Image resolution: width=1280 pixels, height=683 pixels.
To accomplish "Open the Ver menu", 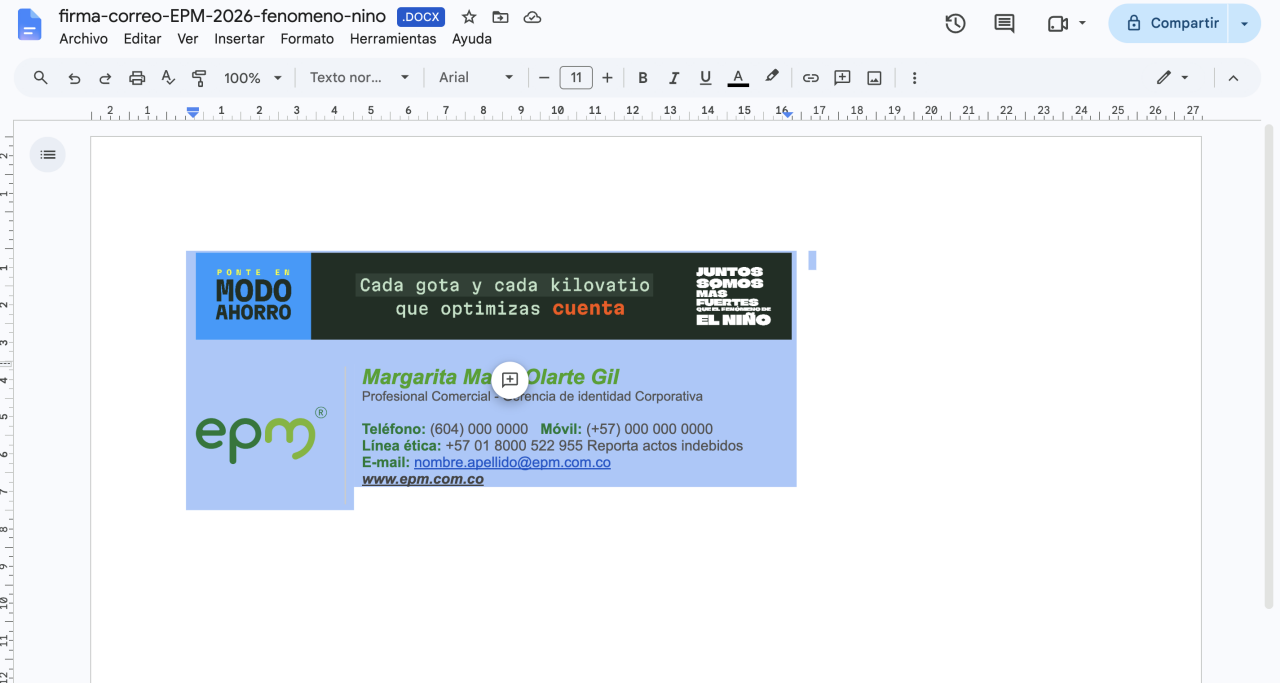I will tap(188, 39).
